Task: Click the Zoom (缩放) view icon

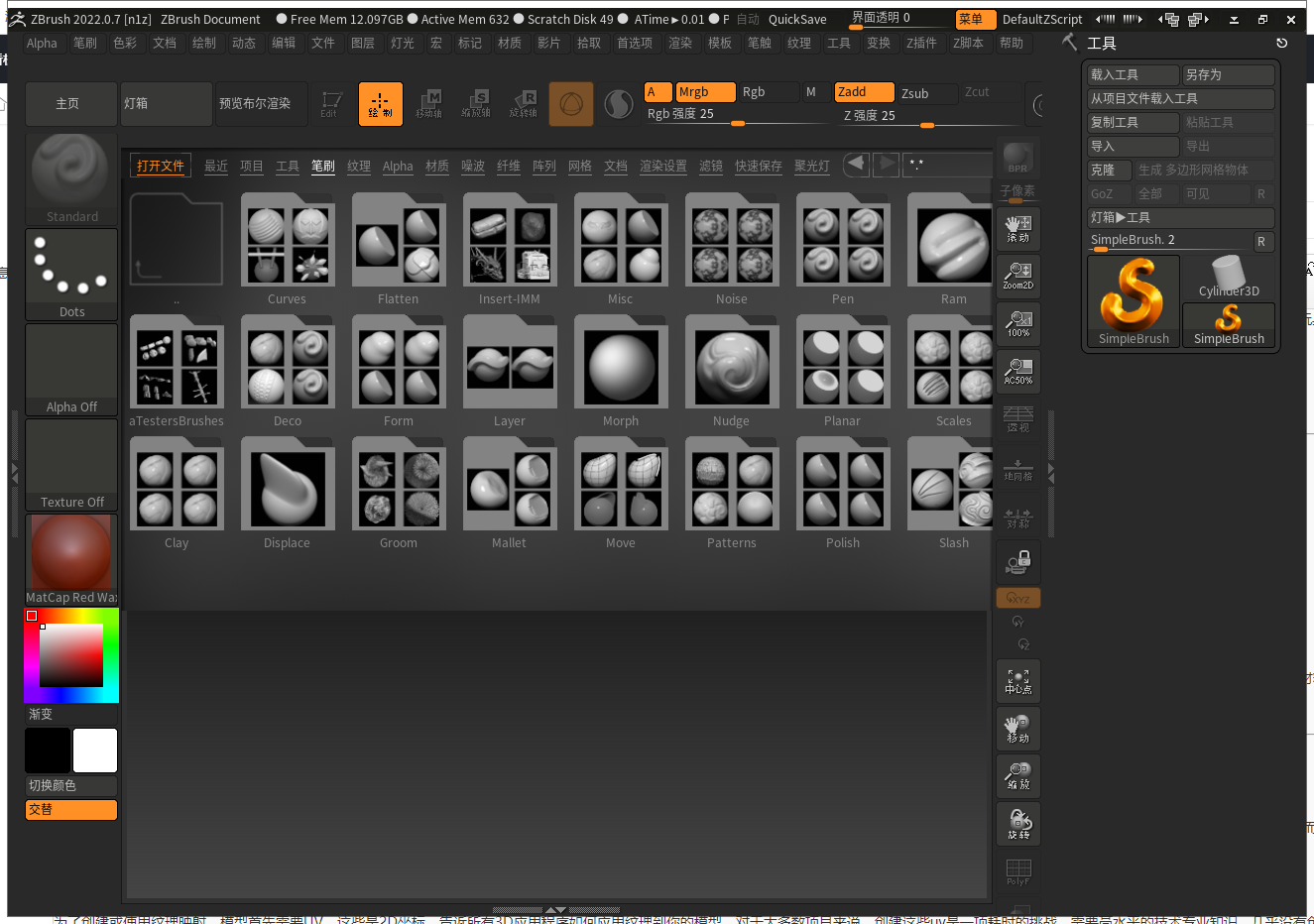Action: click(1018, 776)
